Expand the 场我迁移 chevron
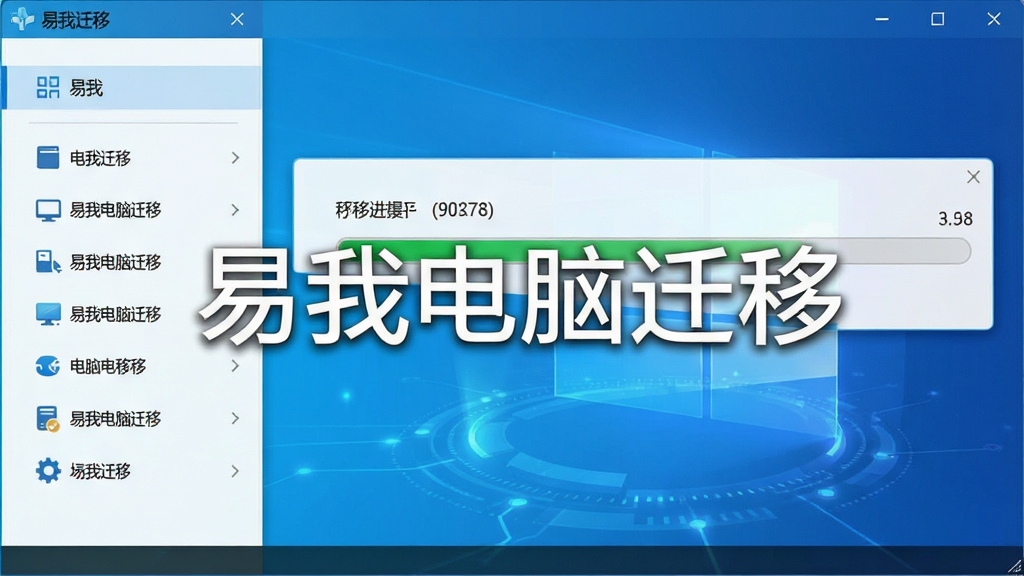1024x576 pixels. (235, 471)
